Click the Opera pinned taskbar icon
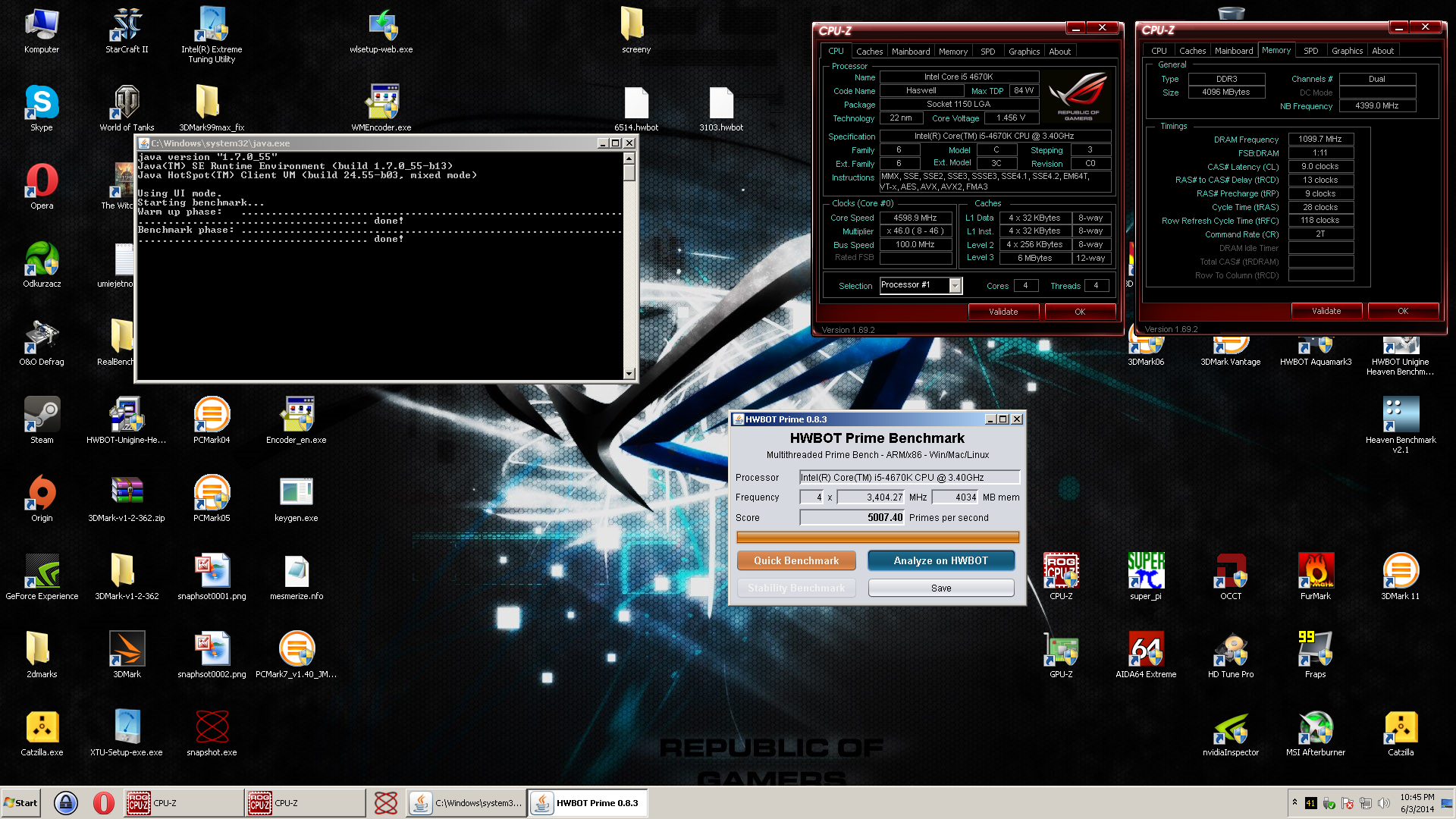 (104, 803)
